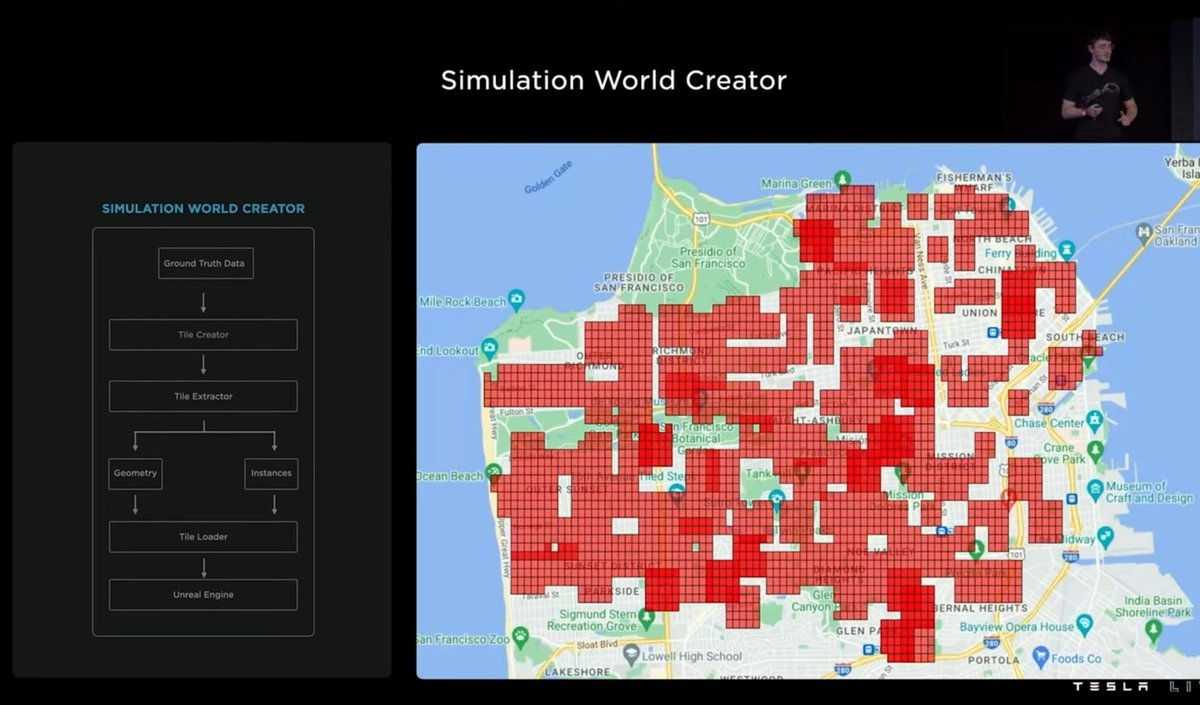Screen dimensions: 1200x705
Task: Click the Geometry branch box
Action: tap(135, 473)
